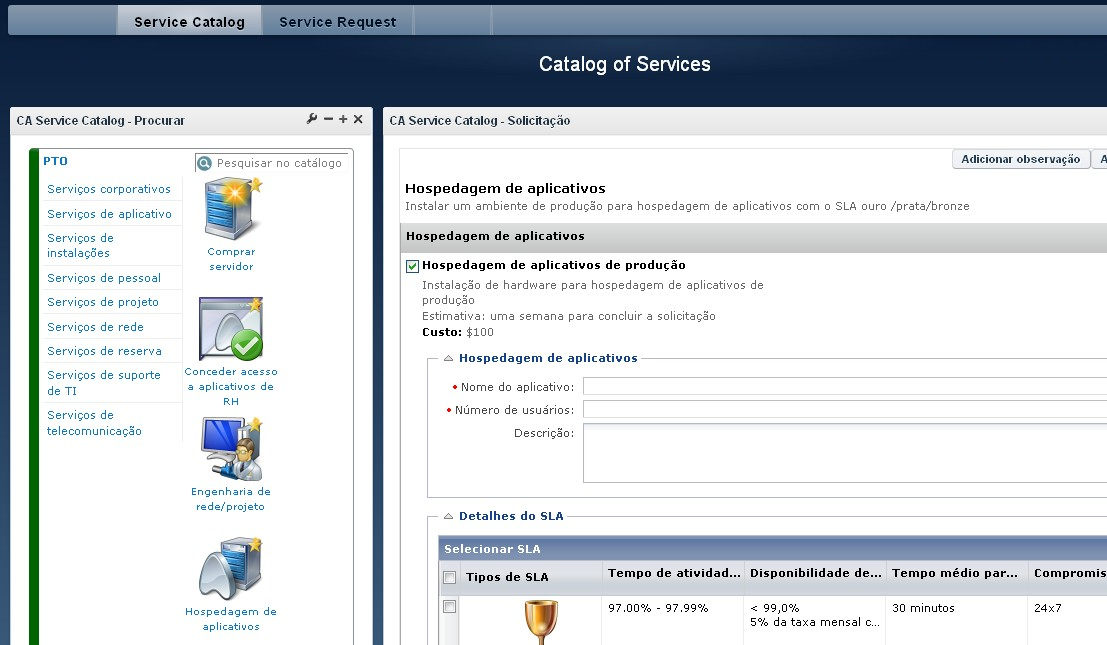The width and height of the screenshot is (1107, 645).
Task: Click the Adicionar observação button
Action: tap(1019, 158)
